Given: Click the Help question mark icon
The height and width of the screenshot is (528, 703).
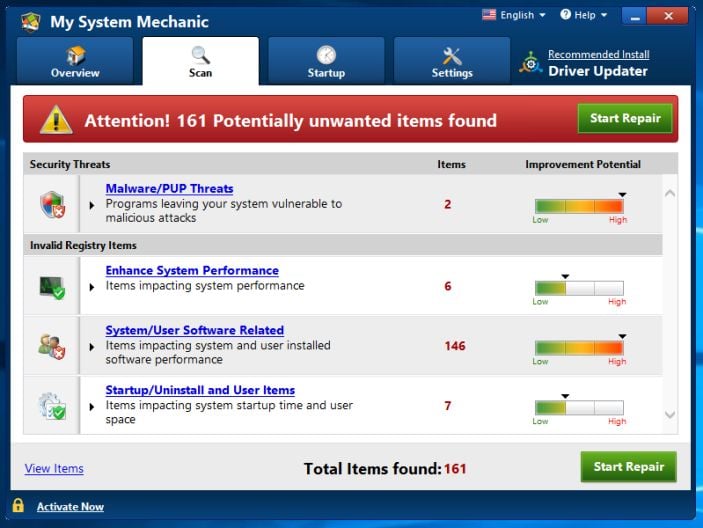Looking at the screenshot, I should 565,15.
